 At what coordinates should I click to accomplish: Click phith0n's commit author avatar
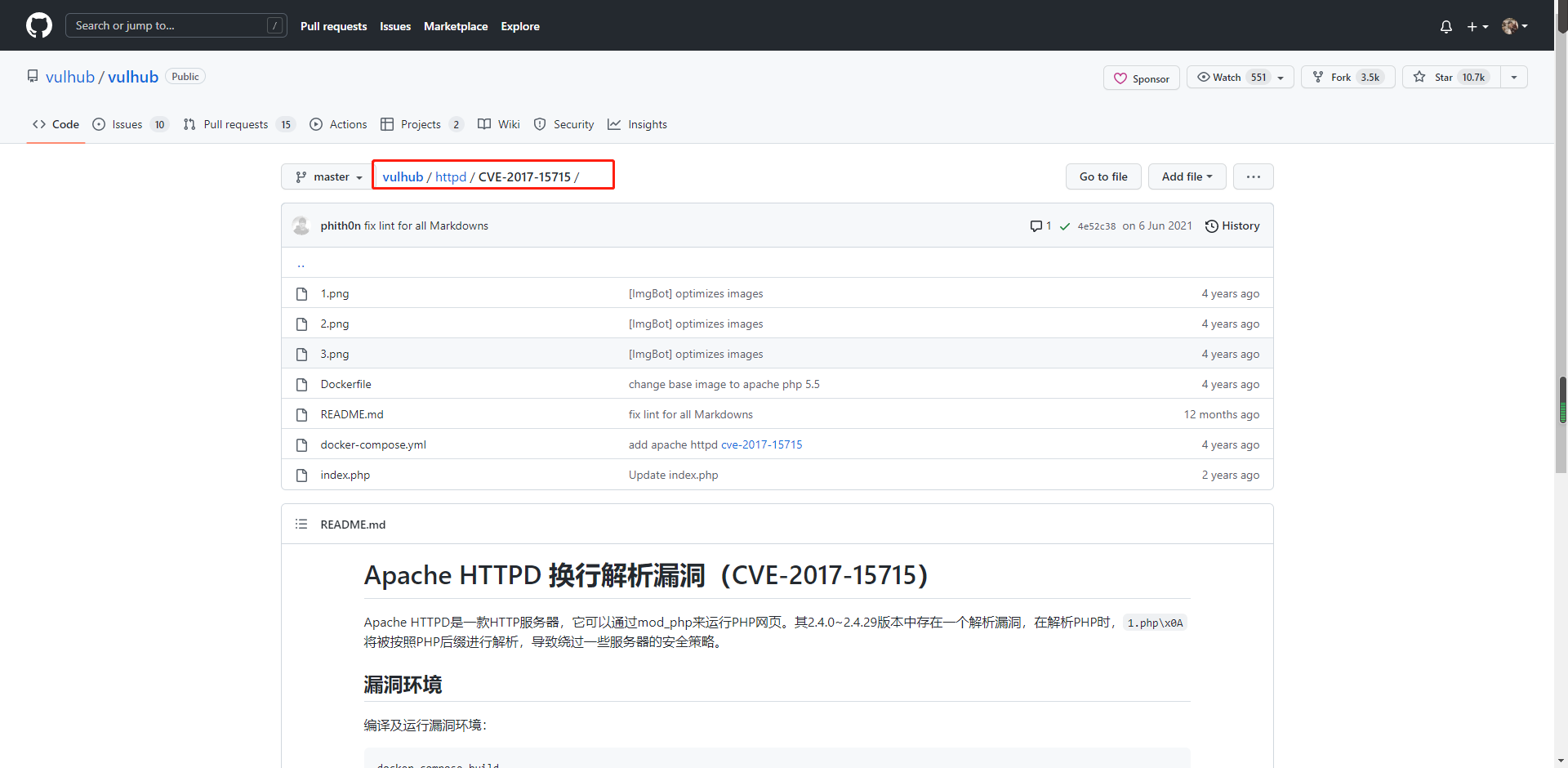(x=301, y=225)
